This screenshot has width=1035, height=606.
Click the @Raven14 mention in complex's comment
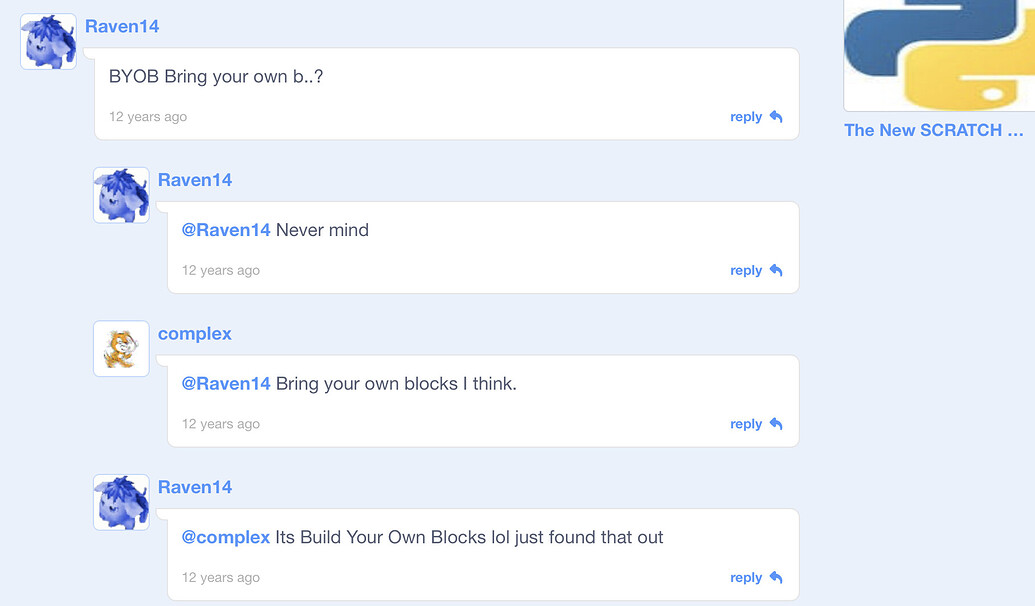coord(226,383)
